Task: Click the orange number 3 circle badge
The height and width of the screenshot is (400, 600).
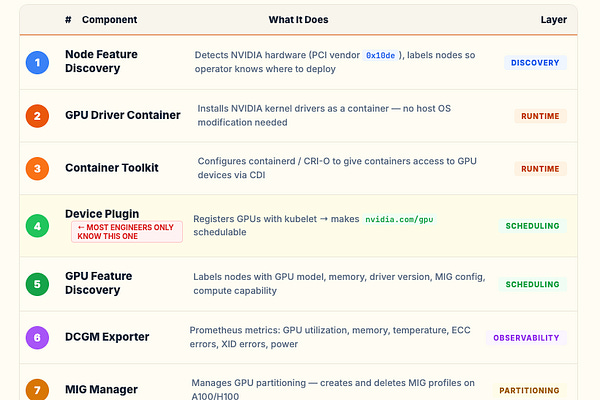Action: [37, 168]
